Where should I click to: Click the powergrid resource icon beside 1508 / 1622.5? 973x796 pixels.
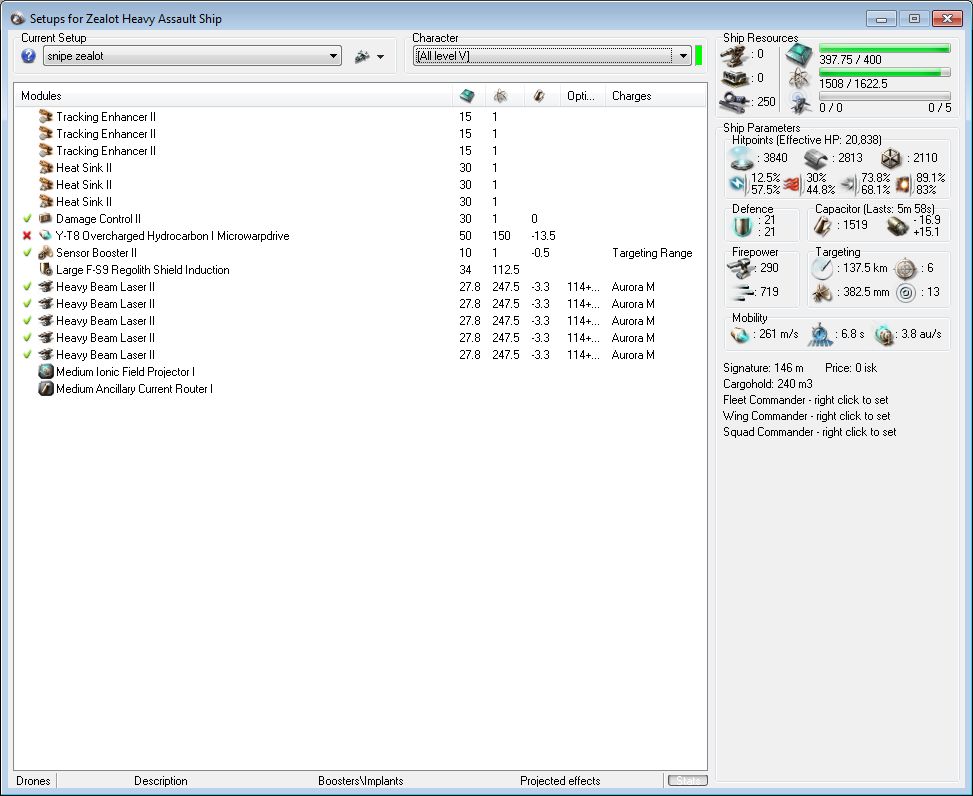pos(799,79)
